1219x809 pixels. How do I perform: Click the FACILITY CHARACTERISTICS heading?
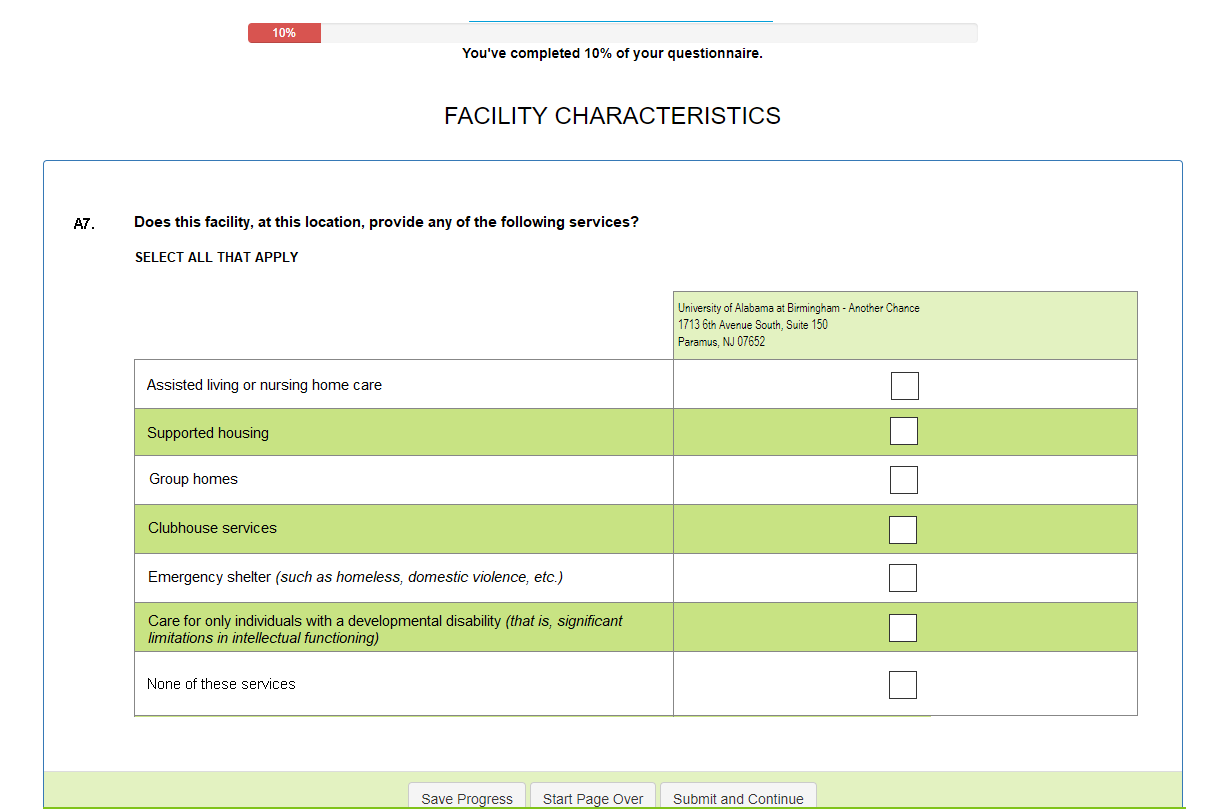tap(612, 116)
